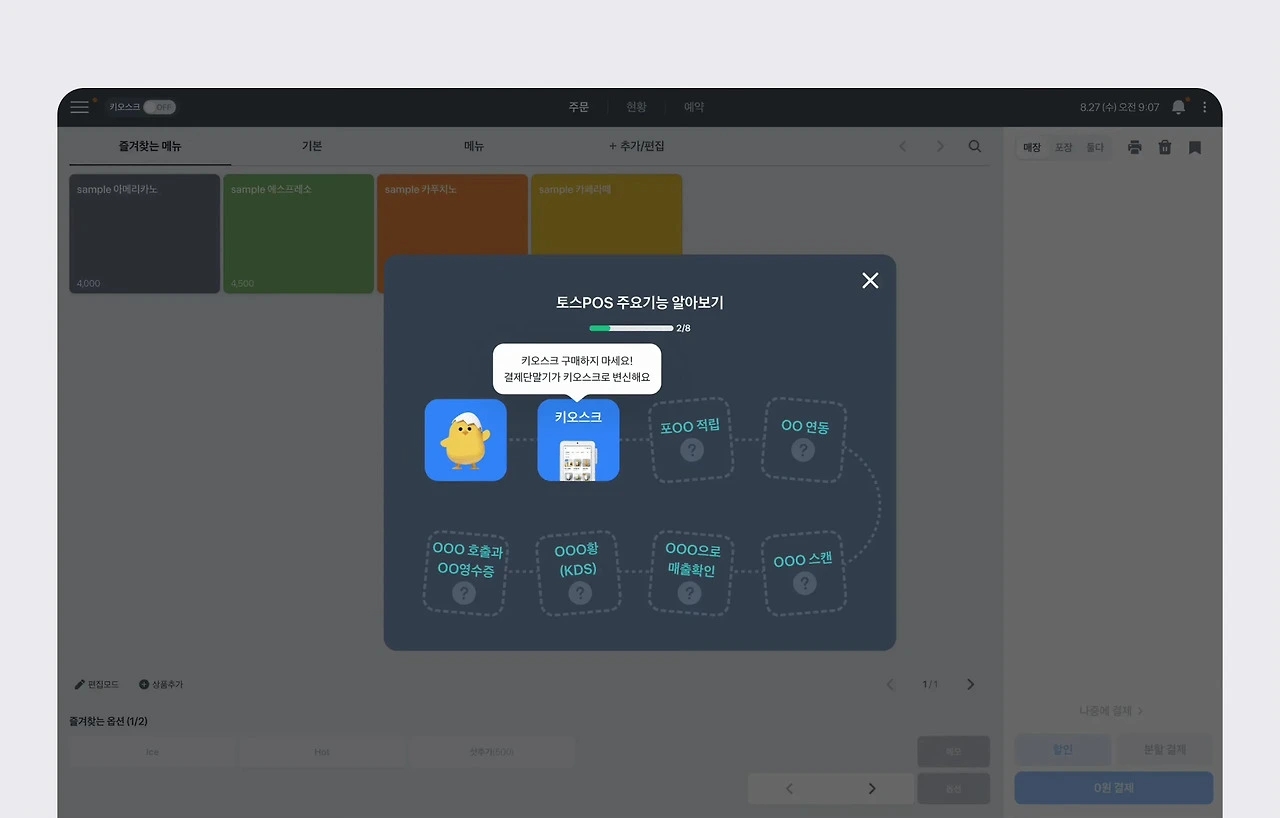Open menu search with the magnifier icon
The image size is (1280, 818).
975,146
